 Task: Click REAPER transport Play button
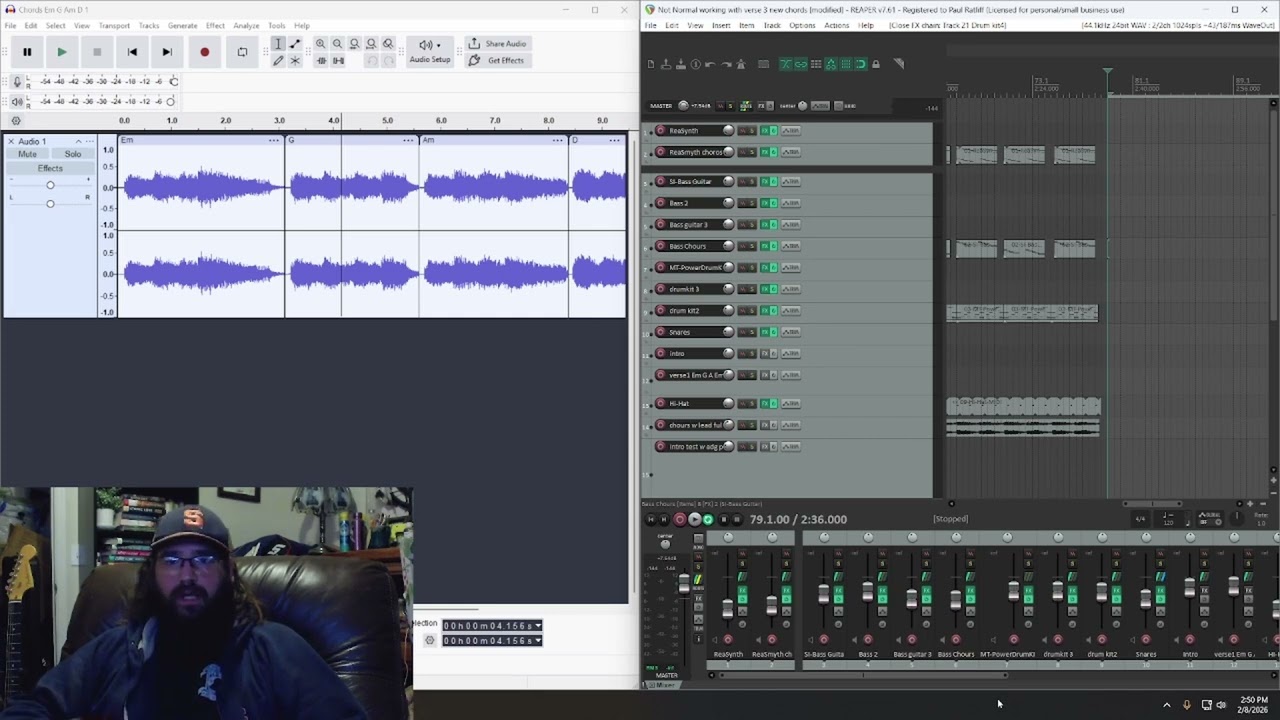click(x=694, y=519)
